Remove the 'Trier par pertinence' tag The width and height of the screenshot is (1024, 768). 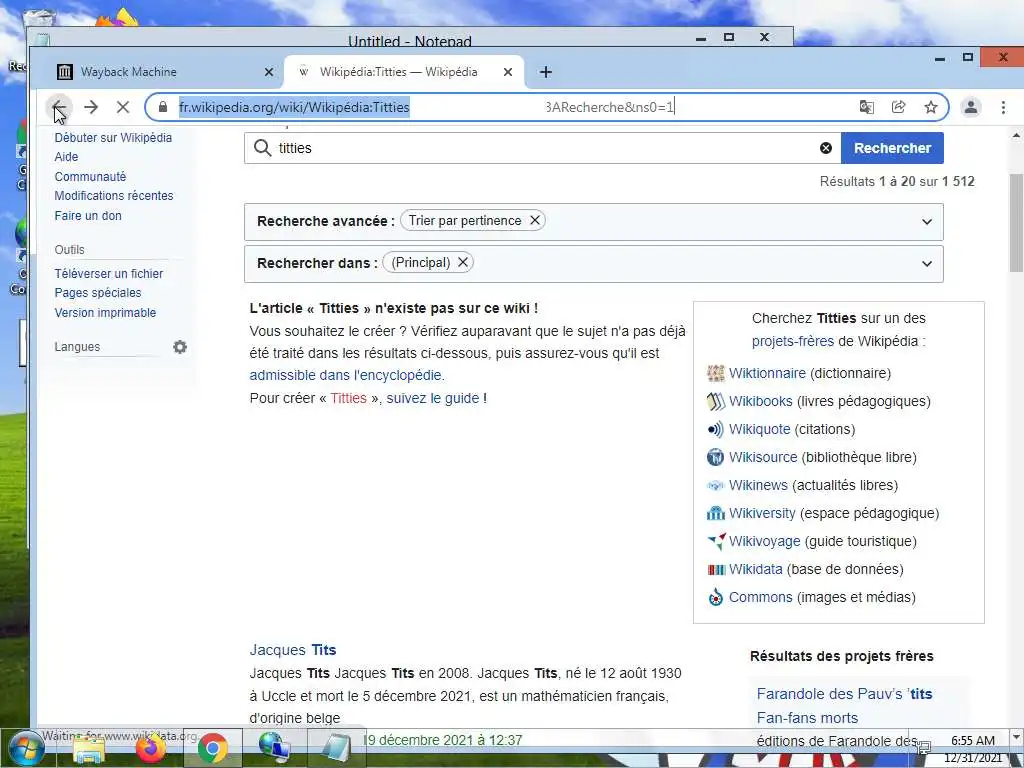534,220
